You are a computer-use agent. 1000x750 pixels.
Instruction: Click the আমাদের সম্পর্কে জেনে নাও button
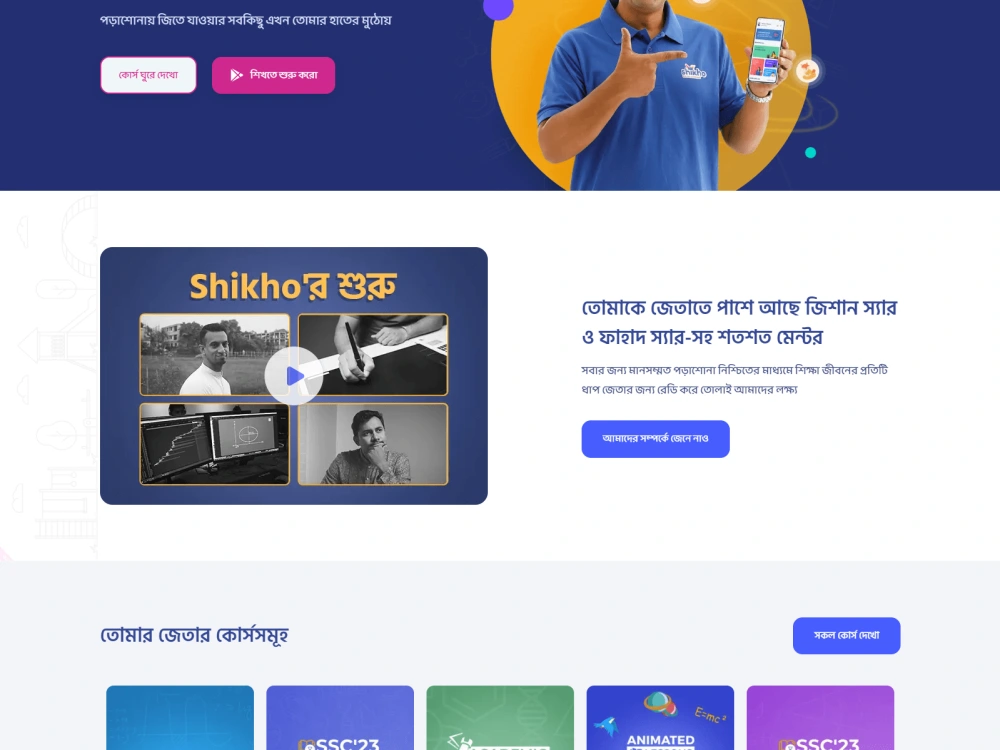coord(656,439)
